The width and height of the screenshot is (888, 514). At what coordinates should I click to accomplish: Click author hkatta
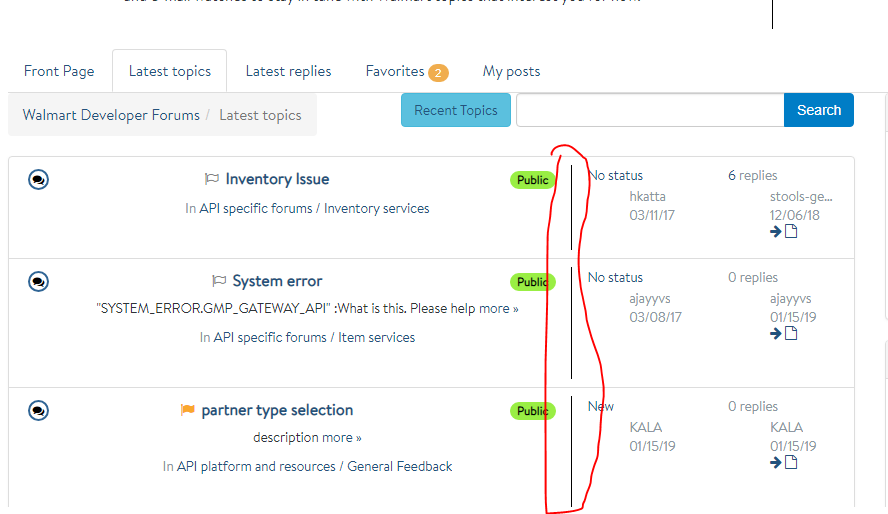tap(647, 196)
